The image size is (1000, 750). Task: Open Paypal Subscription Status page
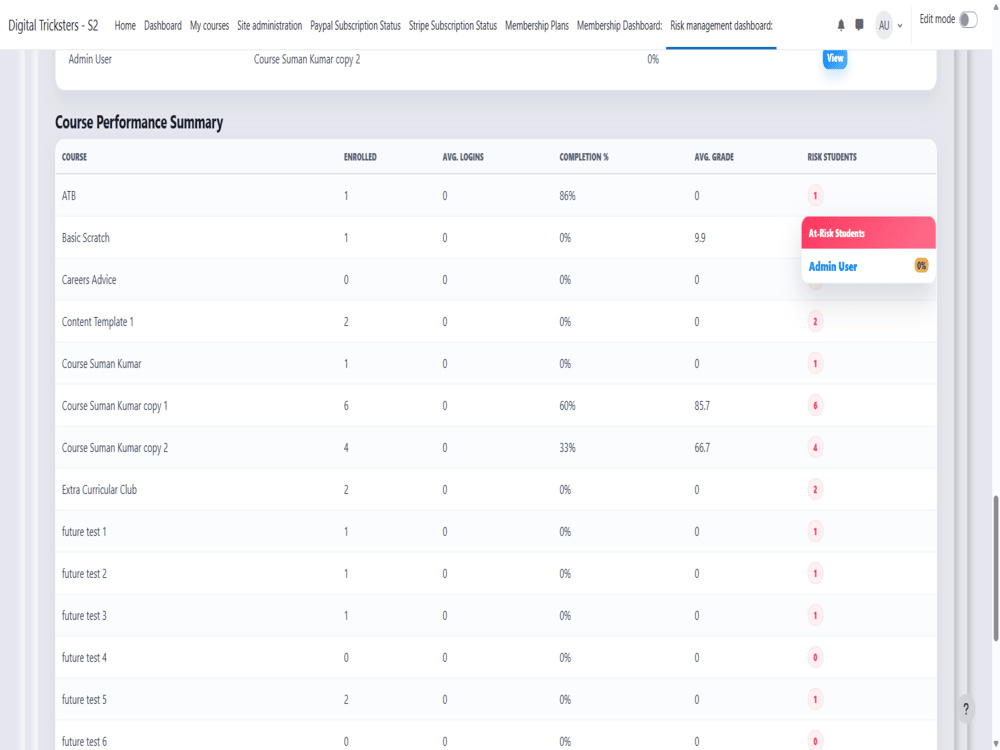355,26
